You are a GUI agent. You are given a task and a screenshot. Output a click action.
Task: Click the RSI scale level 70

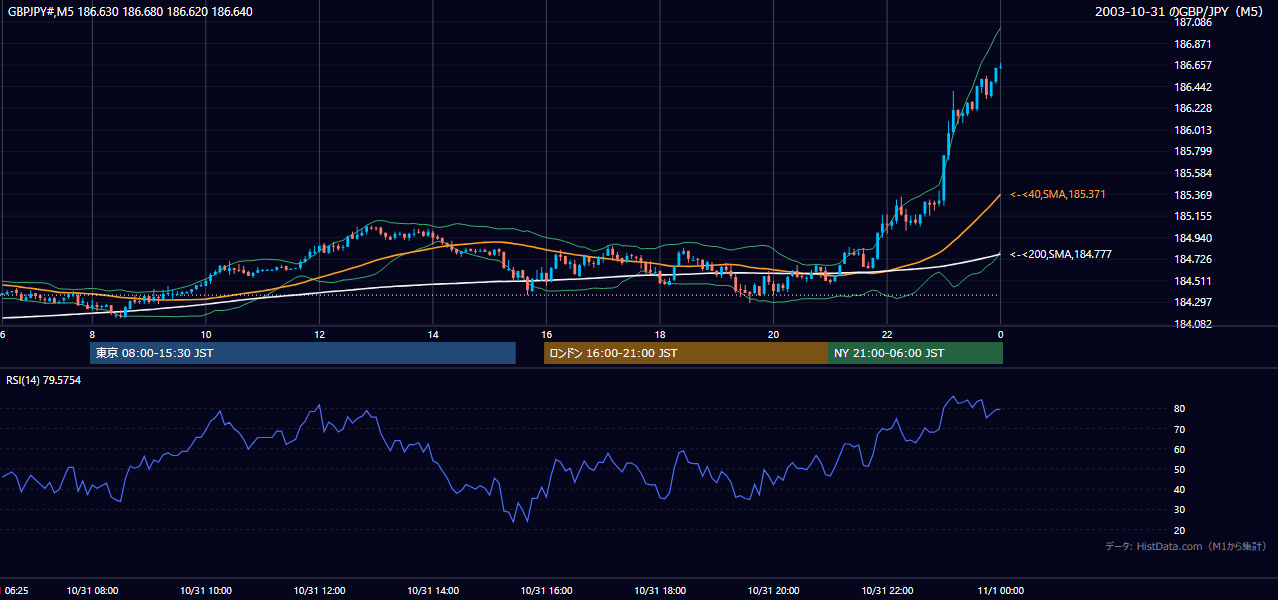point(1180,429)
